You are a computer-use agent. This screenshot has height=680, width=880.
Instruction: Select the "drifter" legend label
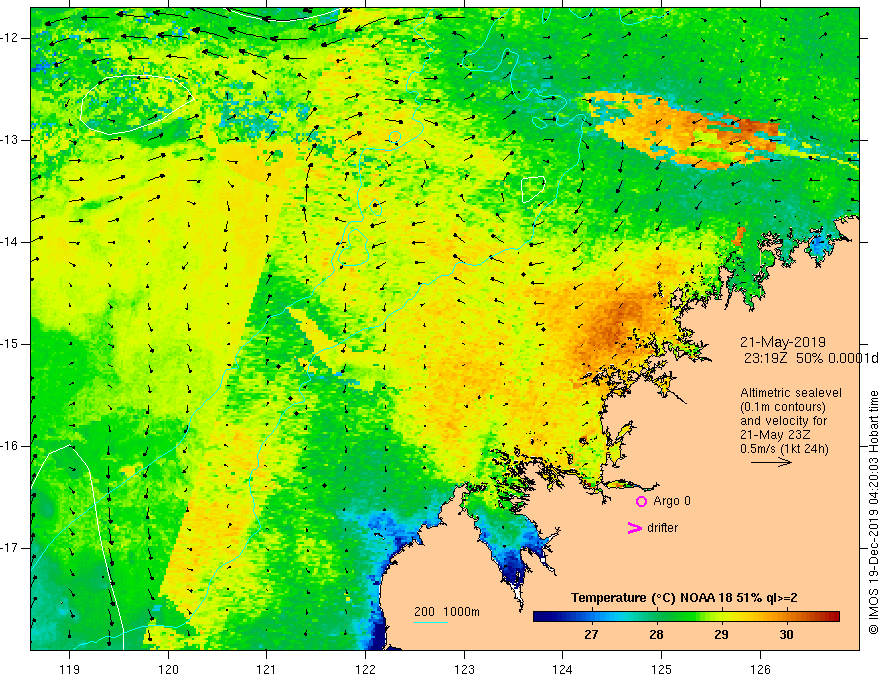(x=662, y=528)
